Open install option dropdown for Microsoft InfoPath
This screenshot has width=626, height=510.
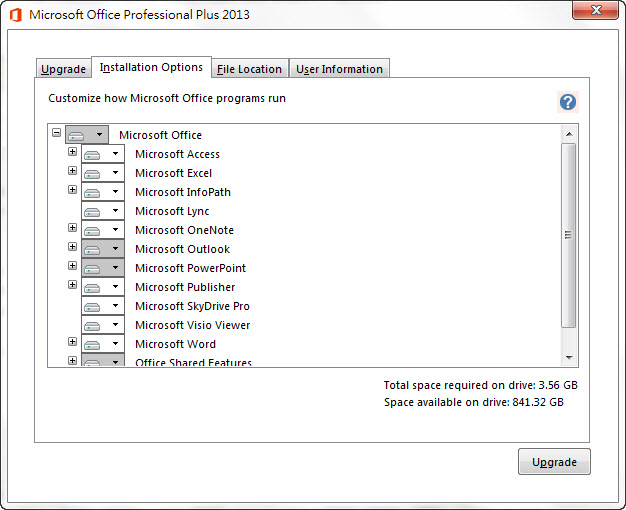(x=103, y=192)
